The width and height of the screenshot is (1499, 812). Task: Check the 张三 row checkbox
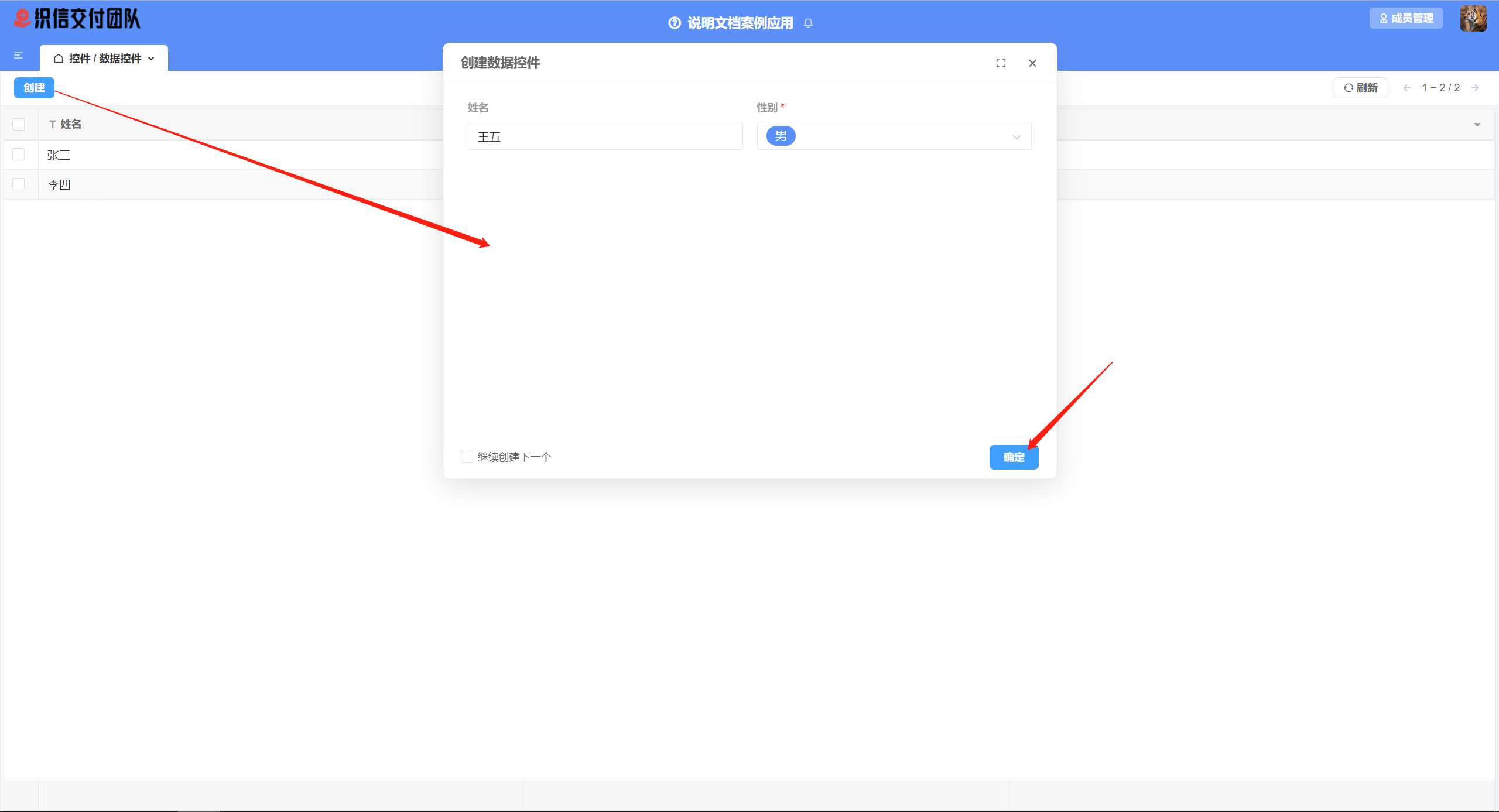point(18,154)
